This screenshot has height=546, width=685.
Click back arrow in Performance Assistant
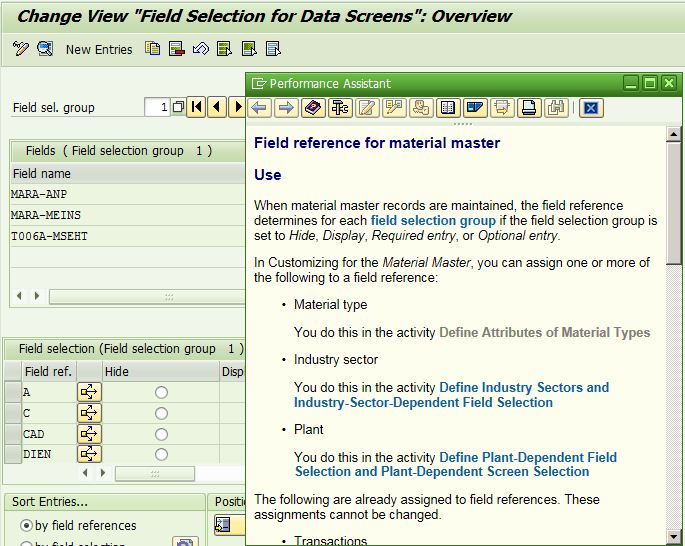(259, 108)
